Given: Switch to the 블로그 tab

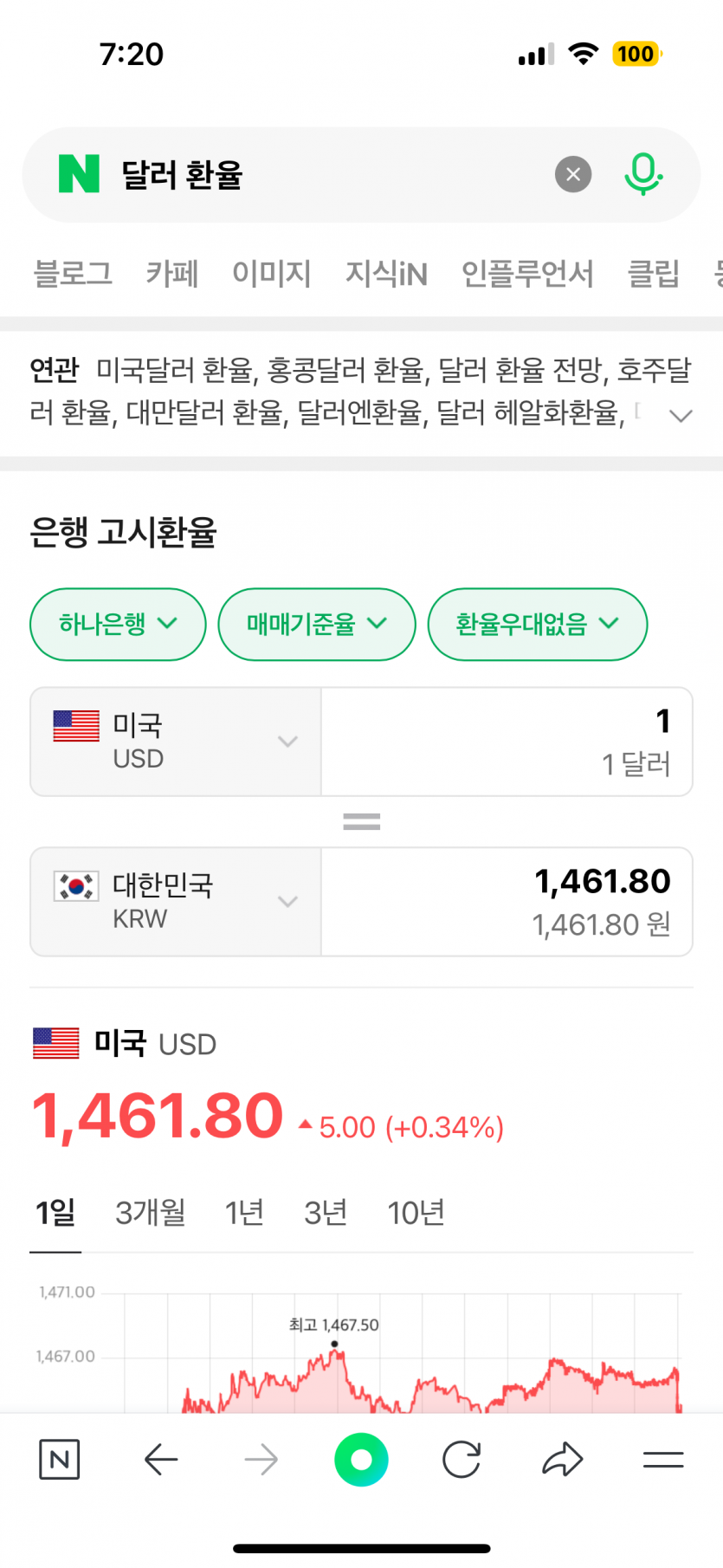Looking at the screenshot, I should (x=73, y=274).
